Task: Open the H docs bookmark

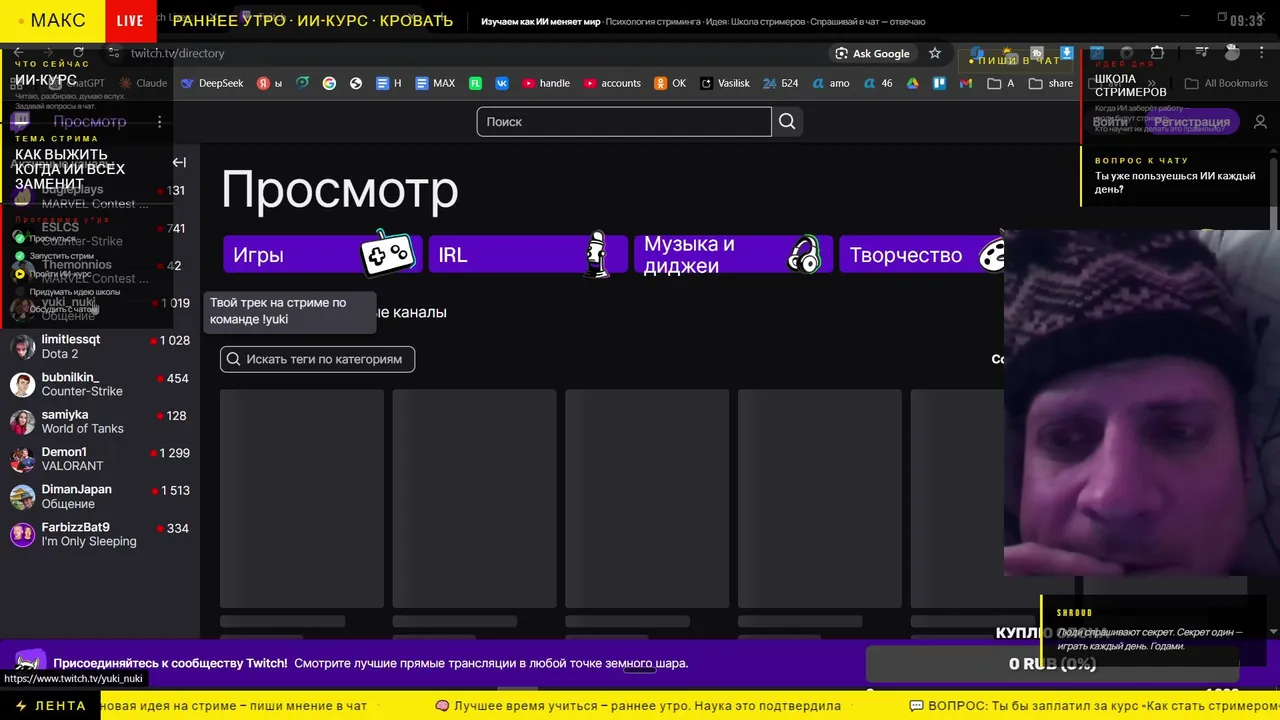Action: [x=389, y=83]
